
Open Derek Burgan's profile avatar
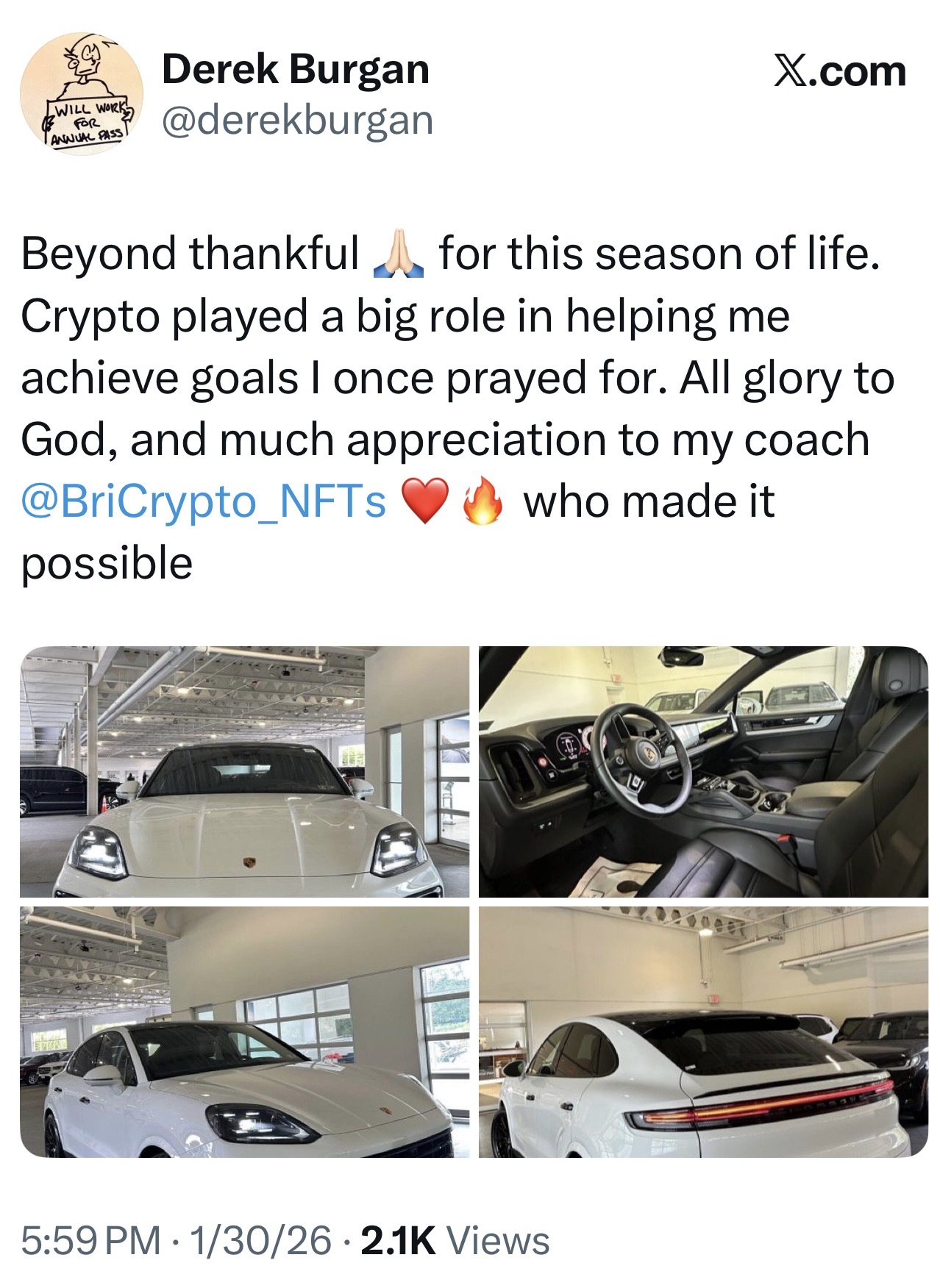click(x=82, y=93)
